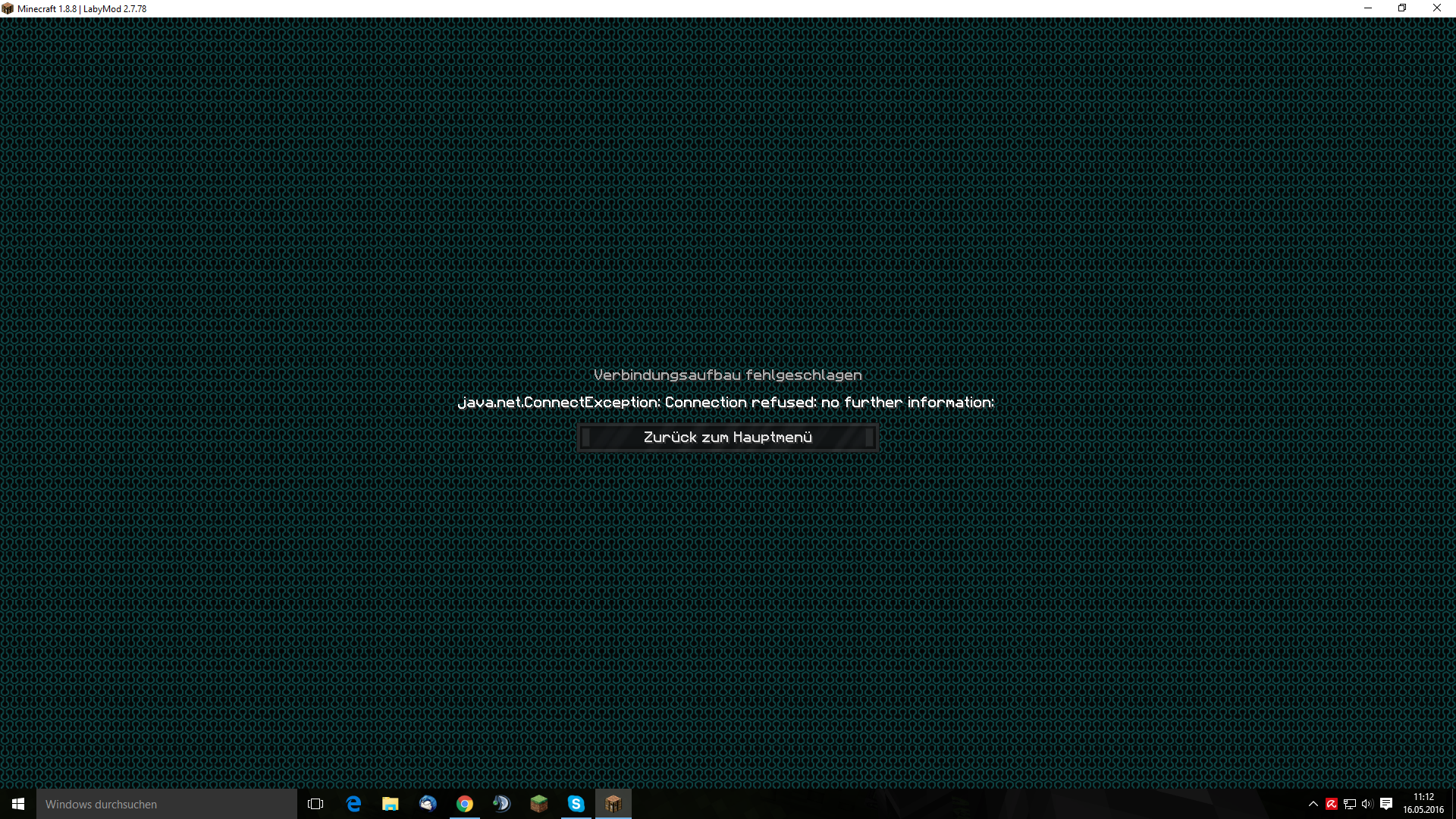1456x819 pixels.
Task: Open the volume control speaker icon
Action: pyautogui.click(x=1367, y=804)
